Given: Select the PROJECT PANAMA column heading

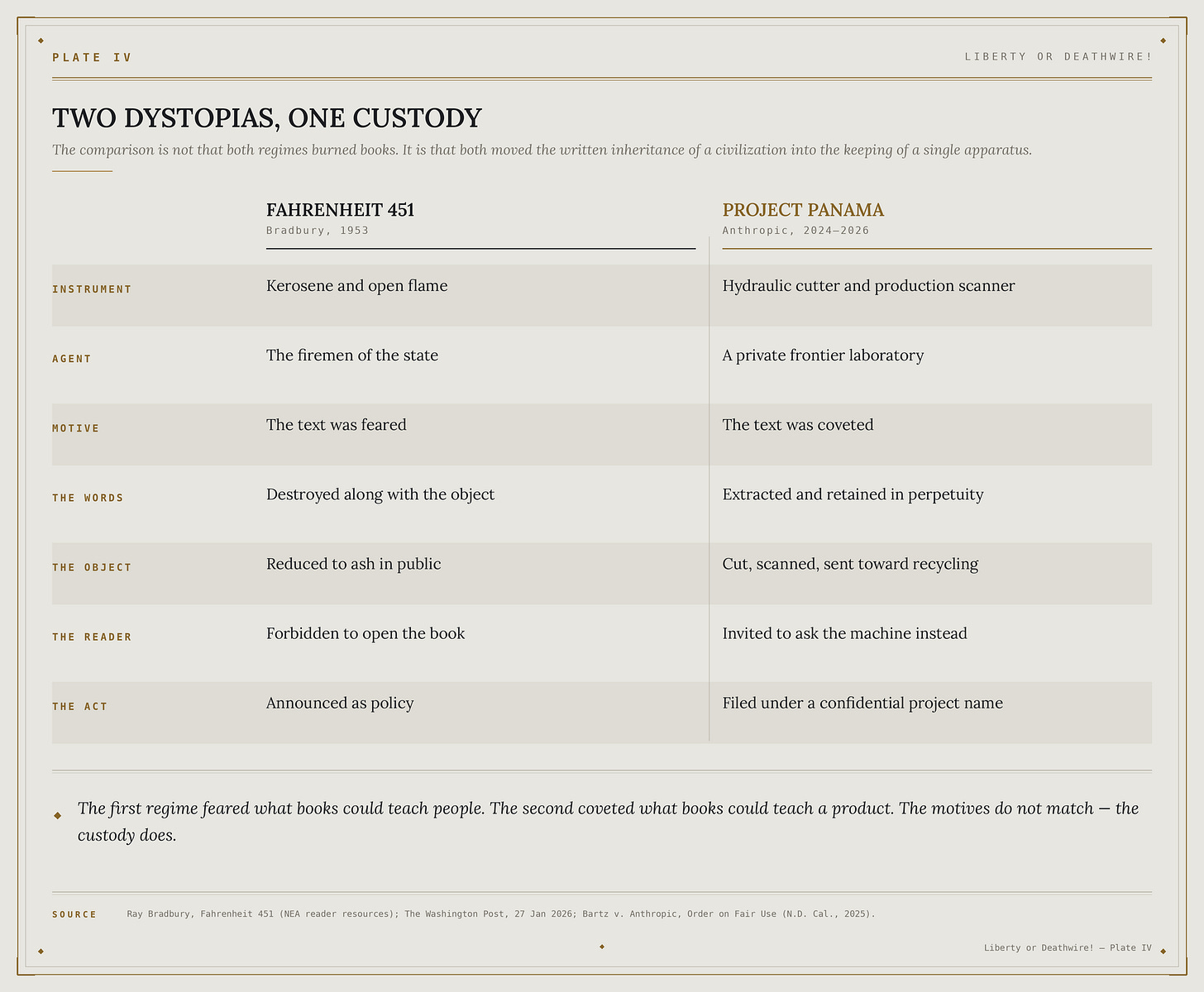Looking at the screenshot, I should [x=803, y=210].
